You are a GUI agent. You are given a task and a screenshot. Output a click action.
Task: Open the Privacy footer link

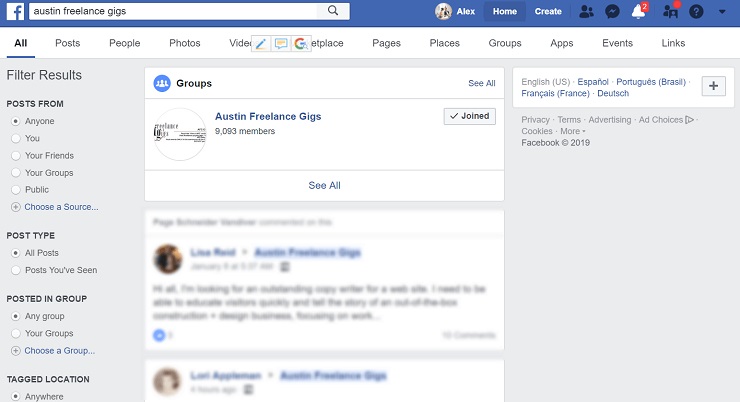coord(535,120)
